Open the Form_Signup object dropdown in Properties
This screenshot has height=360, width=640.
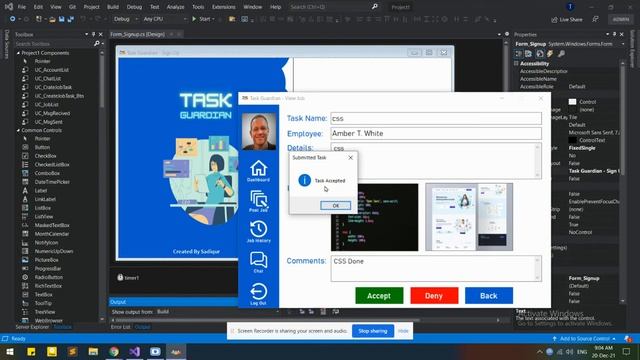(x=623, y=44)
